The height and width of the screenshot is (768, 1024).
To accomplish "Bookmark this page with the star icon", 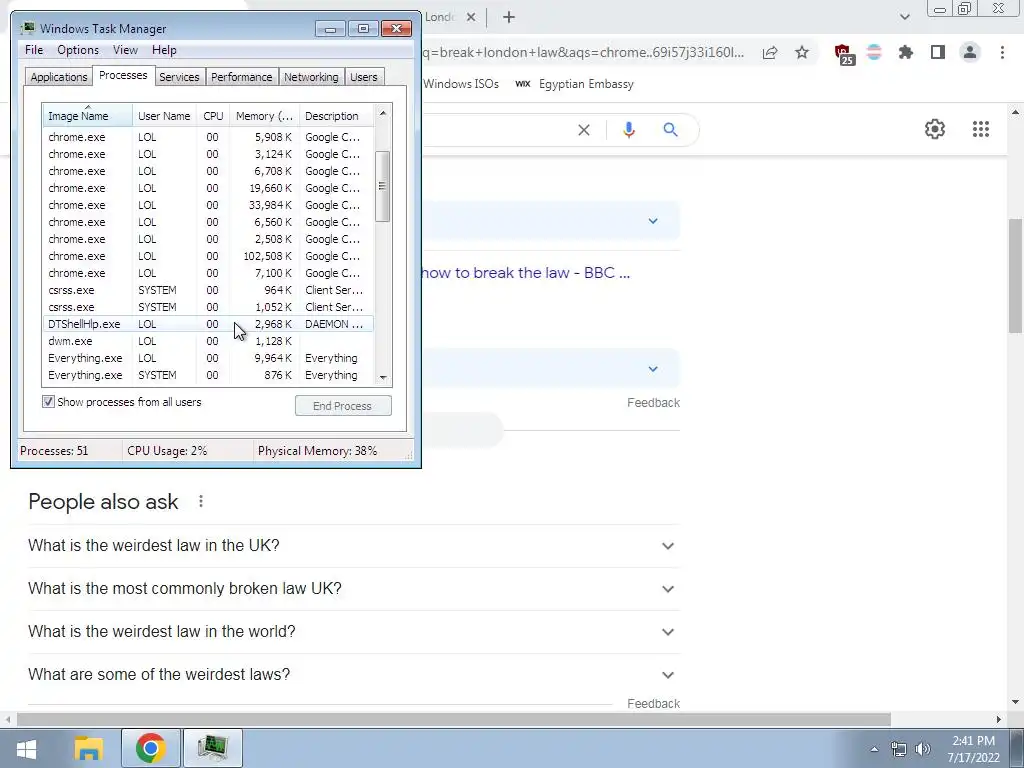I will coord(802,53).
